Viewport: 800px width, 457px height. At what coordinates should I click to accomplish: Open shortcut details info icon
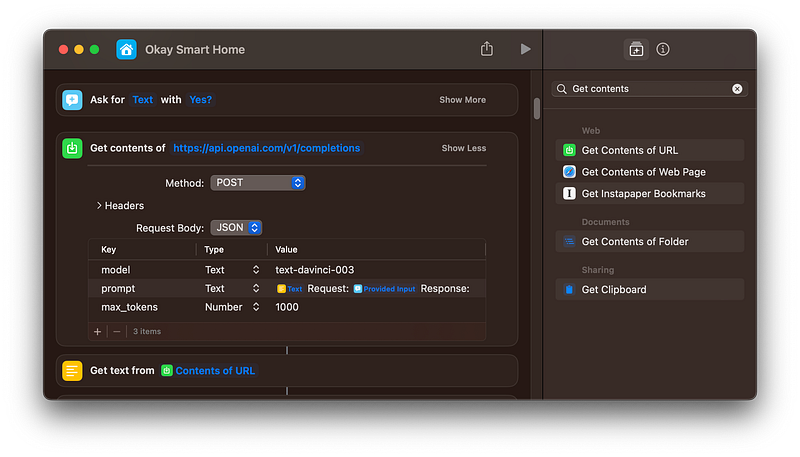click(x=663, y=49)
